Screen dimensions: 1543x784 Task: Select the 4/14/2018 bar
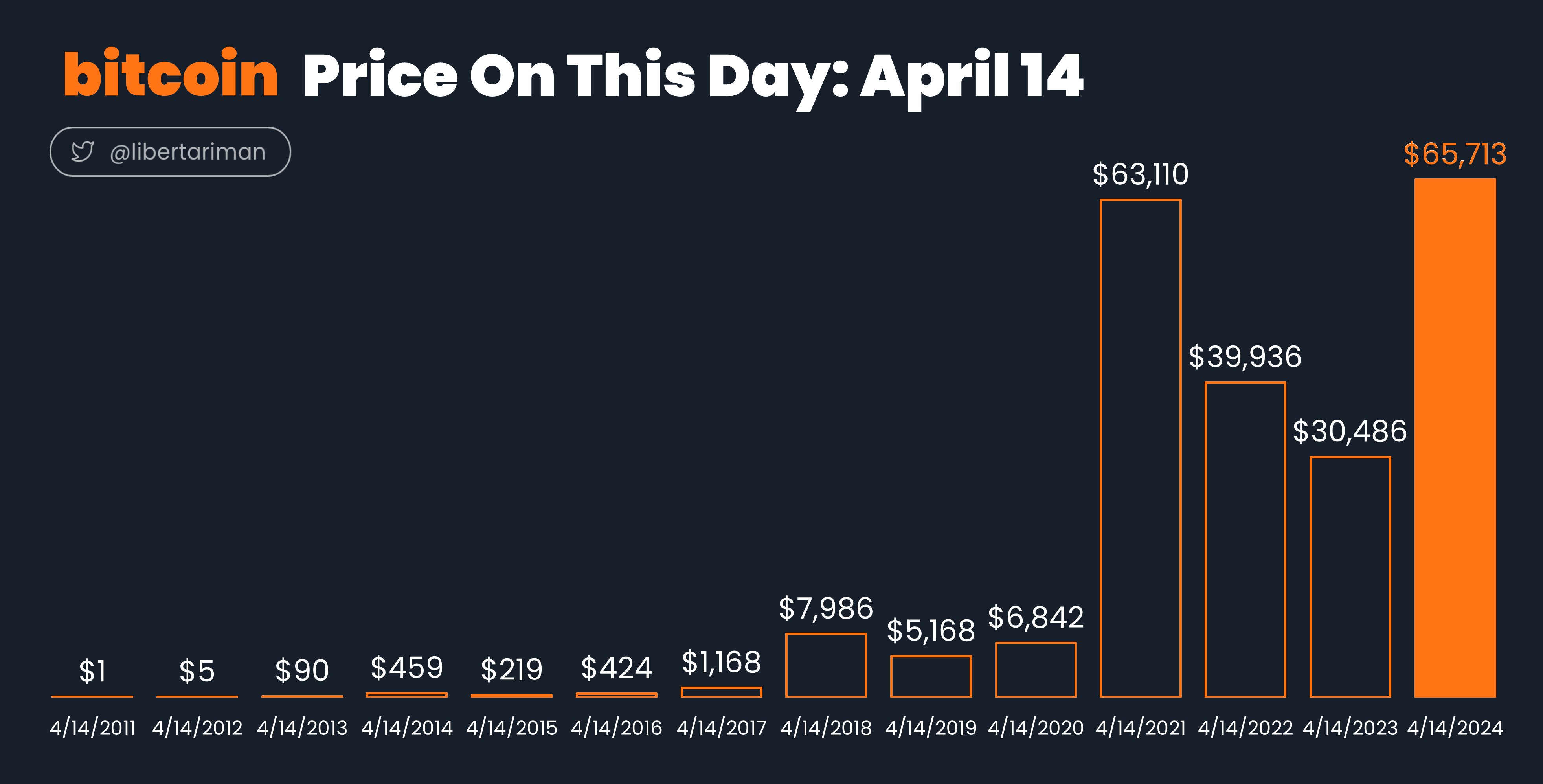click(826, 665)
